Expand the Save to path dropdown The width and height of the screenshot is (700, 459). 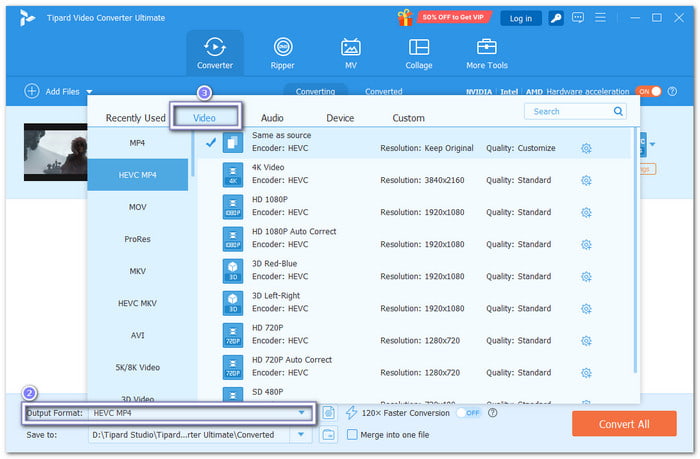[x=301, y=434]
